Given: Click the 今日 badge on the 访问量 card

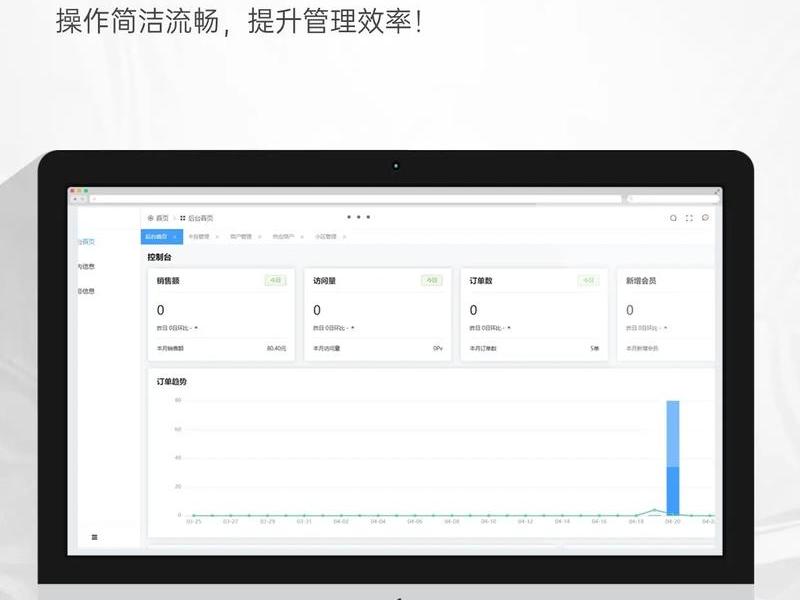Looking at the screenshot, I should tap(432, 280).
